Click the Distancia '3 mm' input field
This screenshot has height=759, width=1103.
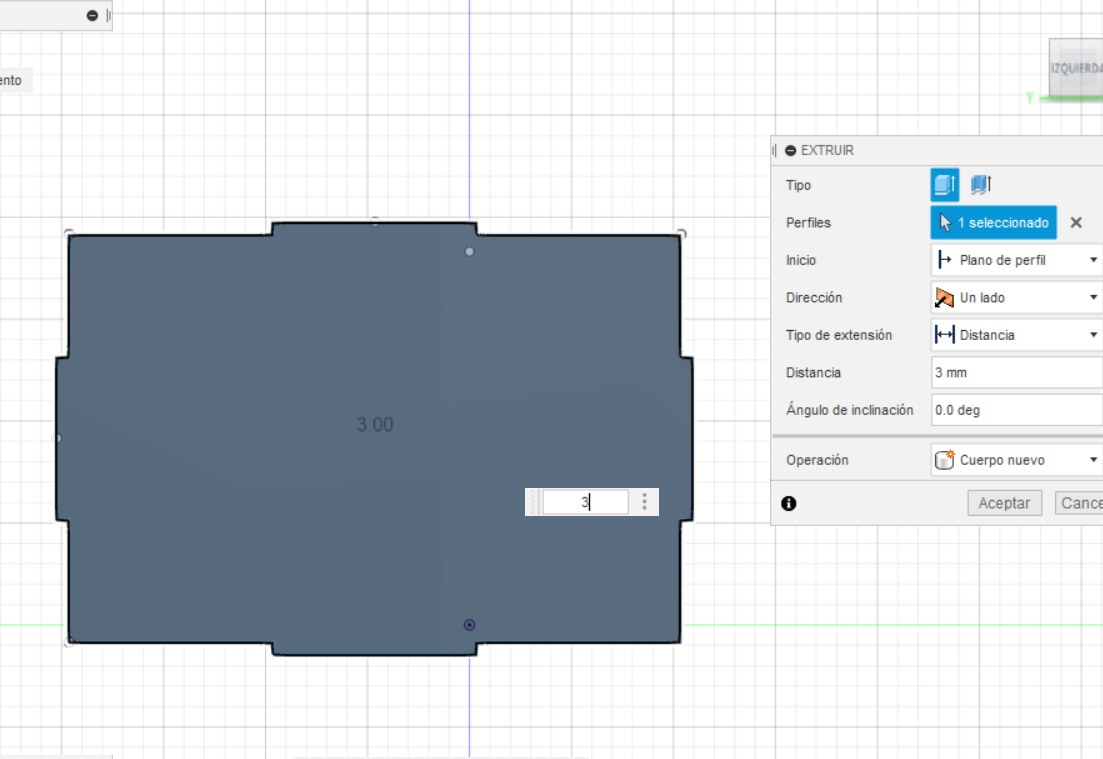click(1016, 373)
